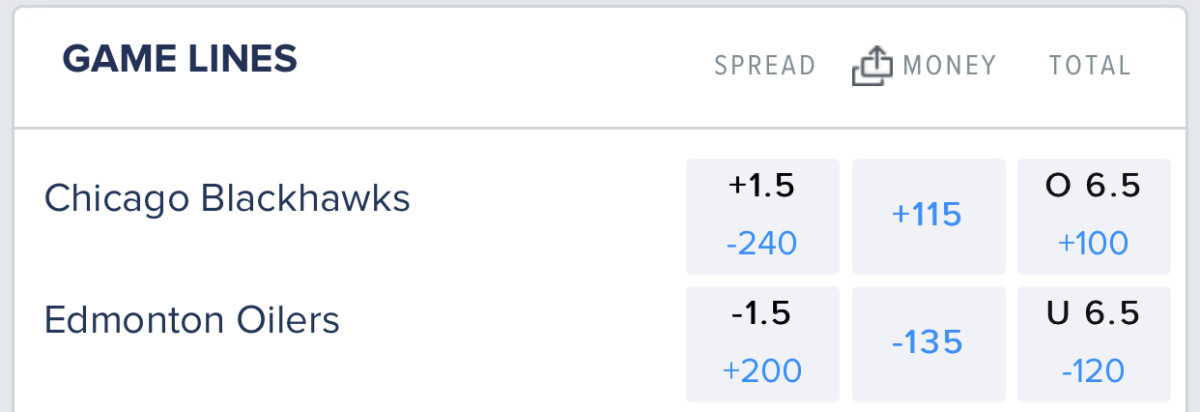Viewport: 1200px width, 412px height.
Task: Click the U 6.5 under label
Action: [x=1093, y=314]
